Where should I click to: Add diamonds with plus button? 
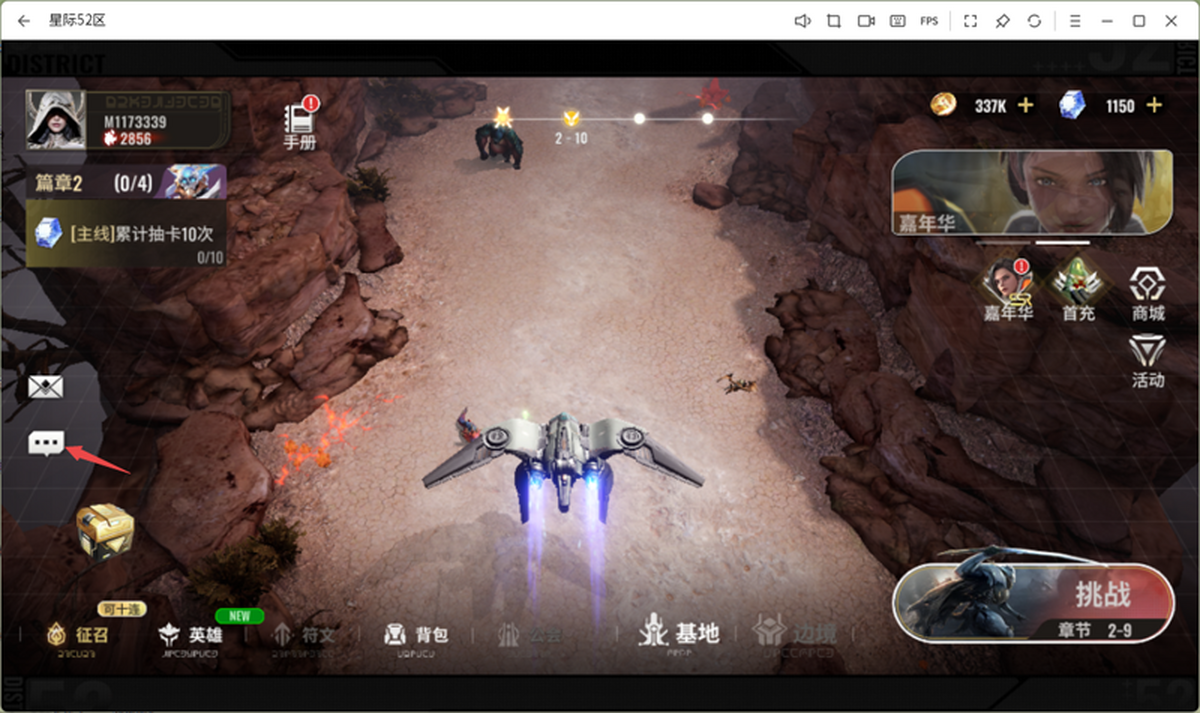tap(1154, 105)
